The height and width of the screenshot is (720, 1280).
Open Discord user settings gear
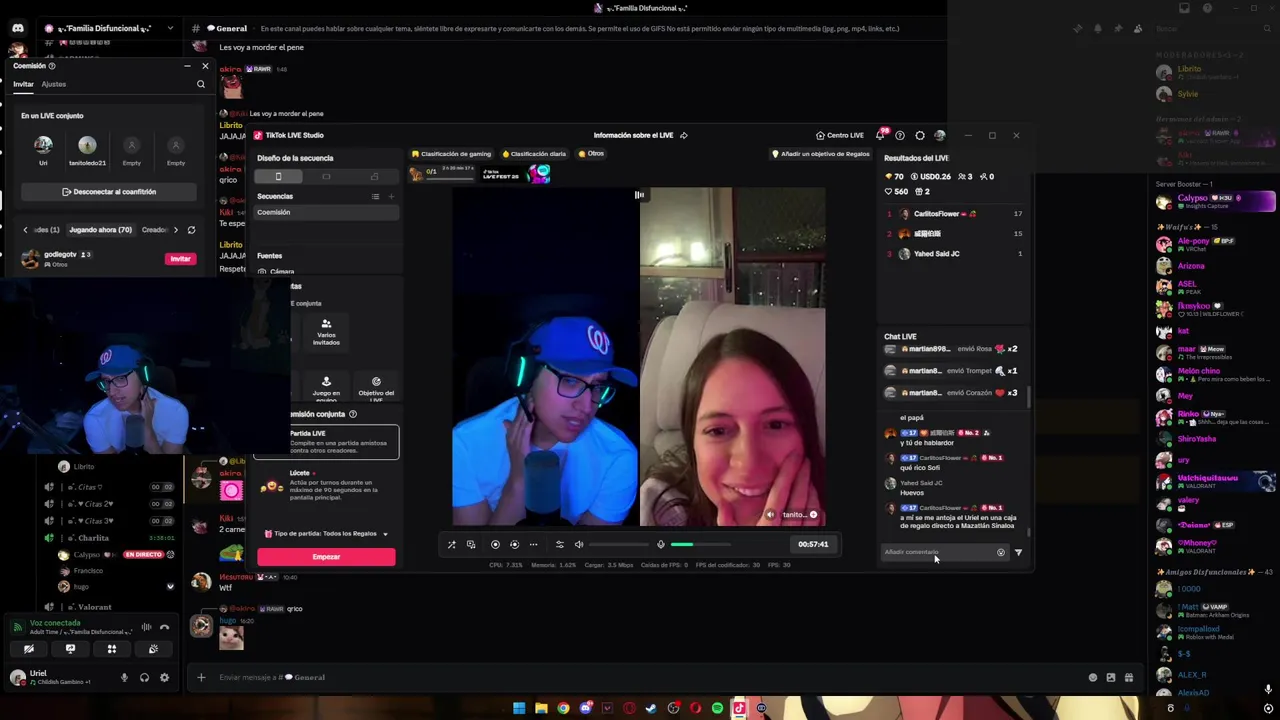(164, 677)
